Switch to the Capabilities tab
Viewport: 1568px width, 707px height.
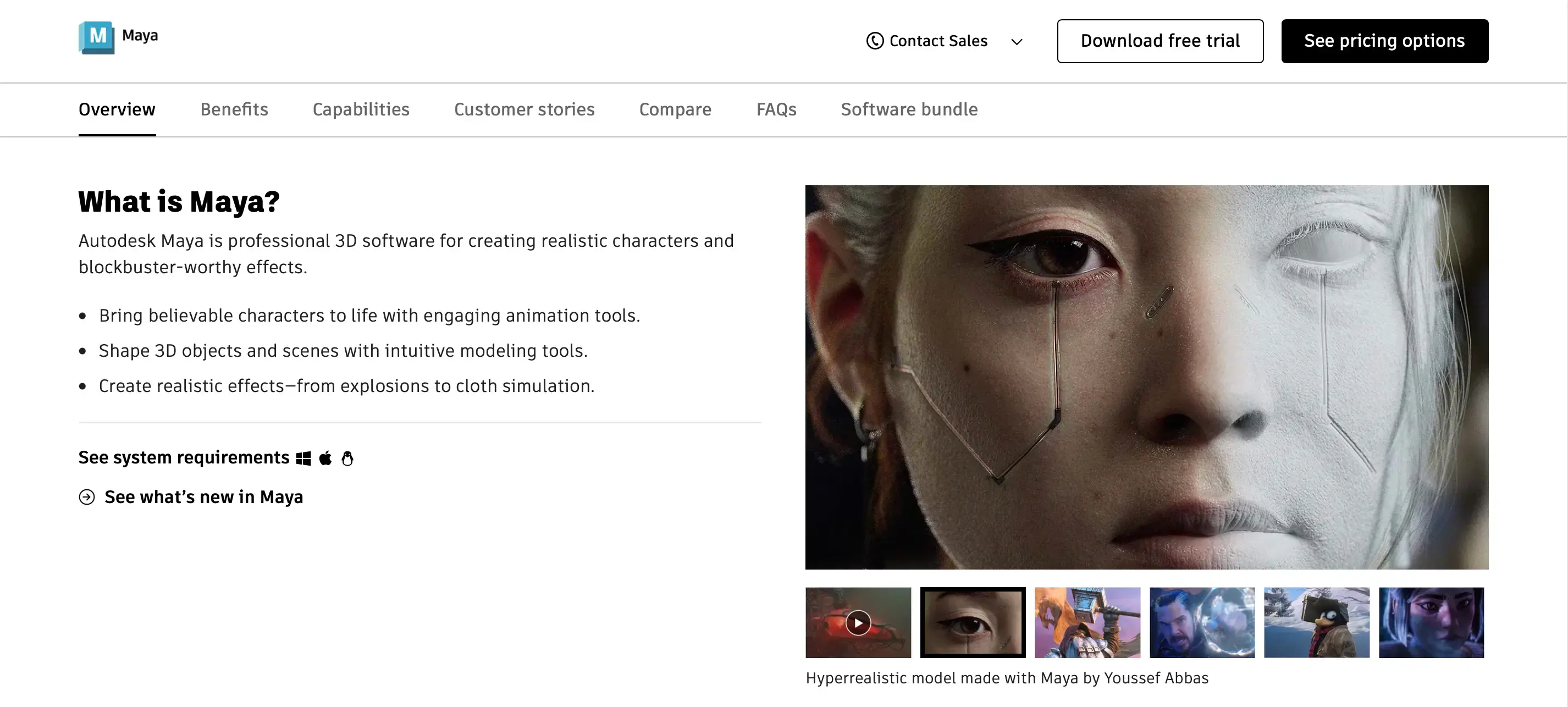(x=360, y=109)
